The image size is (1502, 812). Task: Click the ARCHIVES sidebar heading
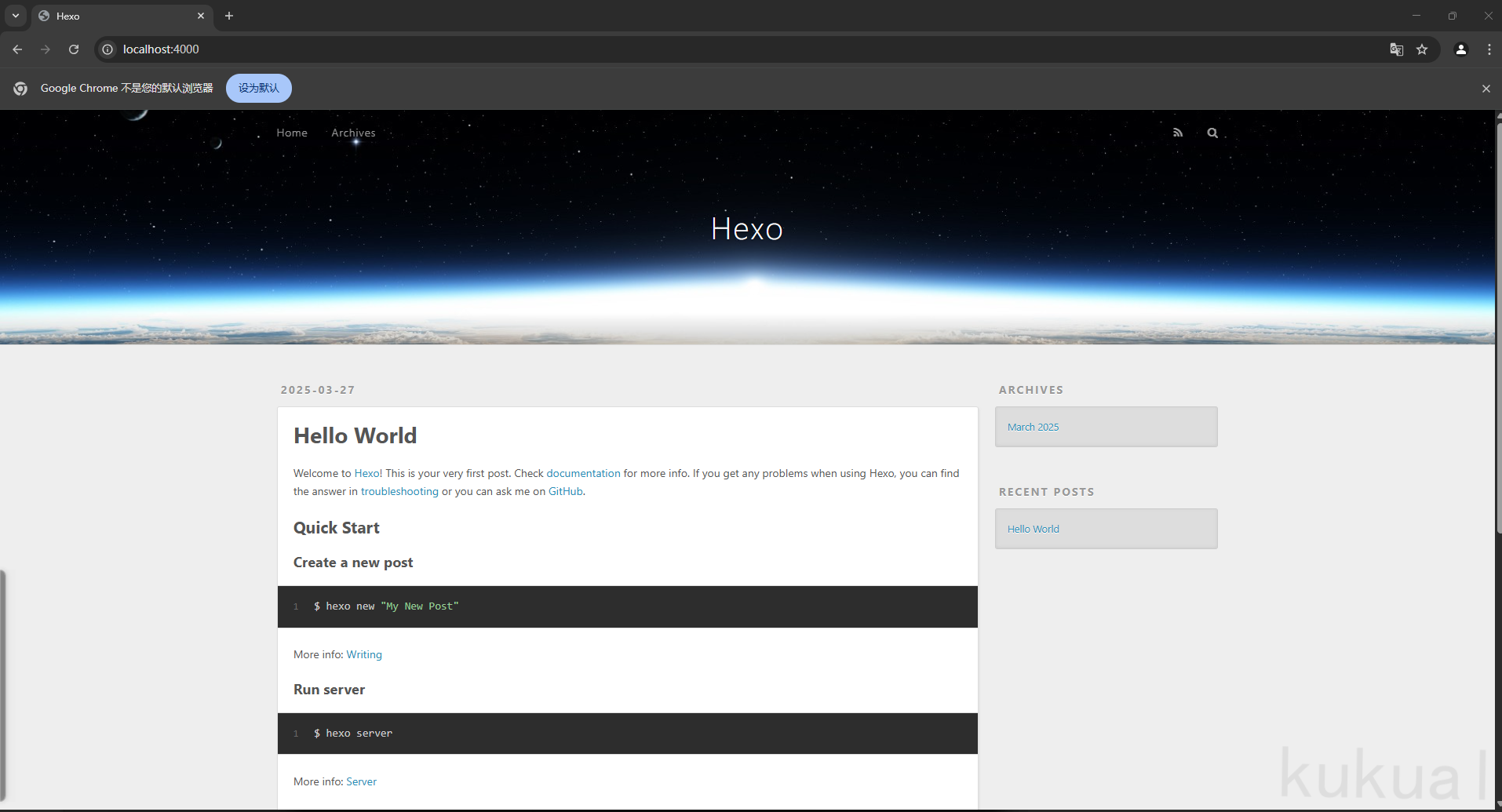tap(1031, 390)
